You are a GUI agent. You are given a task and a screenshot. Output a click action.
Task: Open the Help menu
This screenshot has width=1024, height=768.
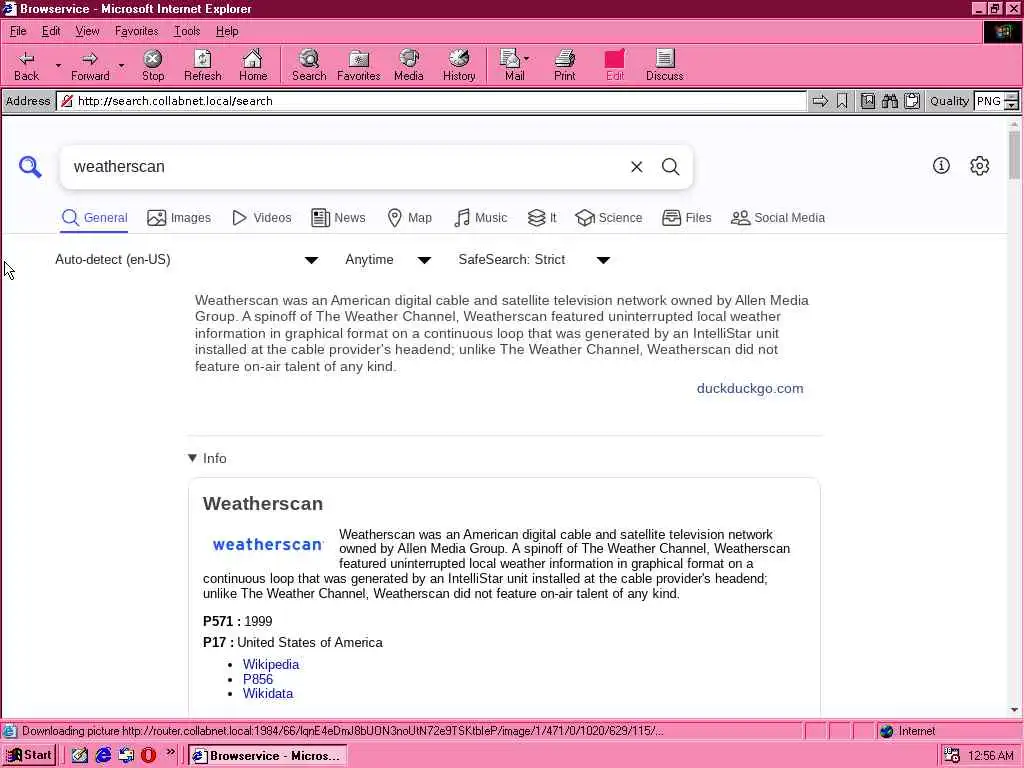click(x=227, y=31)
